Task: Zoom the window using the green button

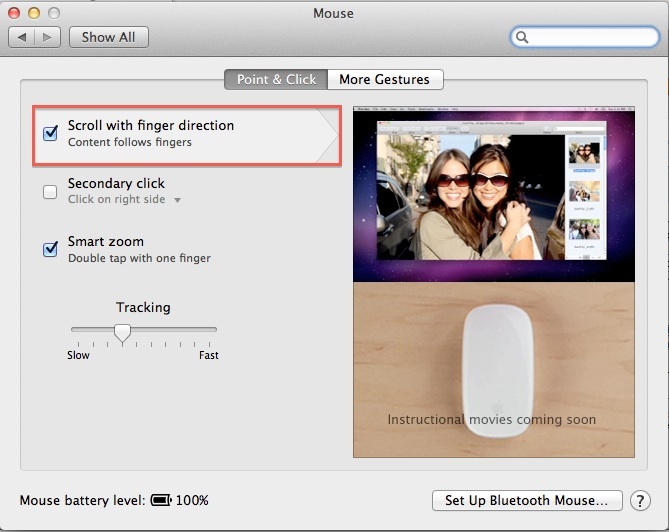Action: tap(54, 13)
